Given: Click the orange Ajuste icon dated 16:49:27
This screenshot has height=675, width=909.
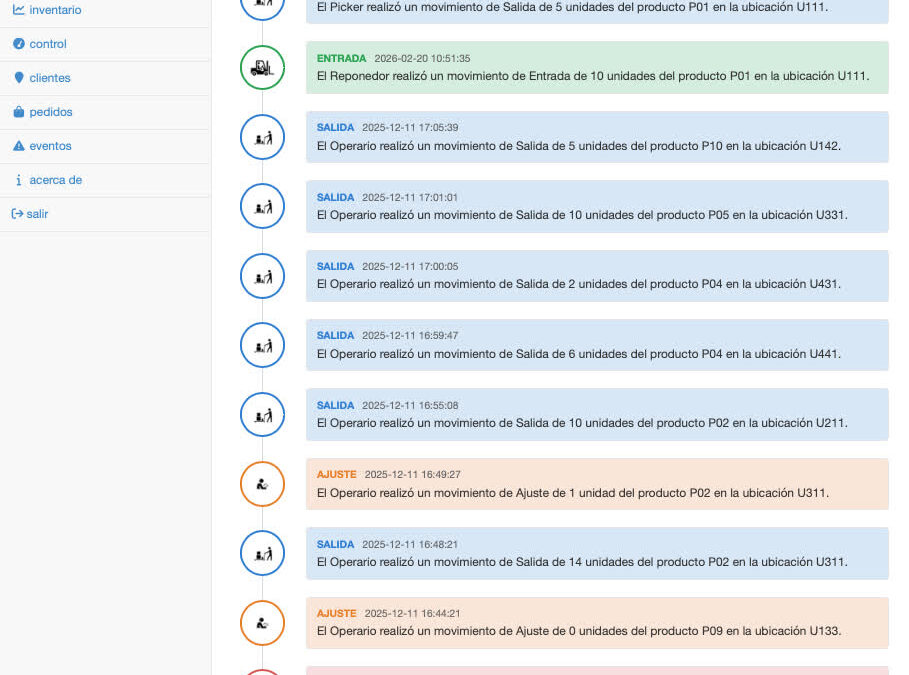Looking at the screenshot, I should point(262,484).
